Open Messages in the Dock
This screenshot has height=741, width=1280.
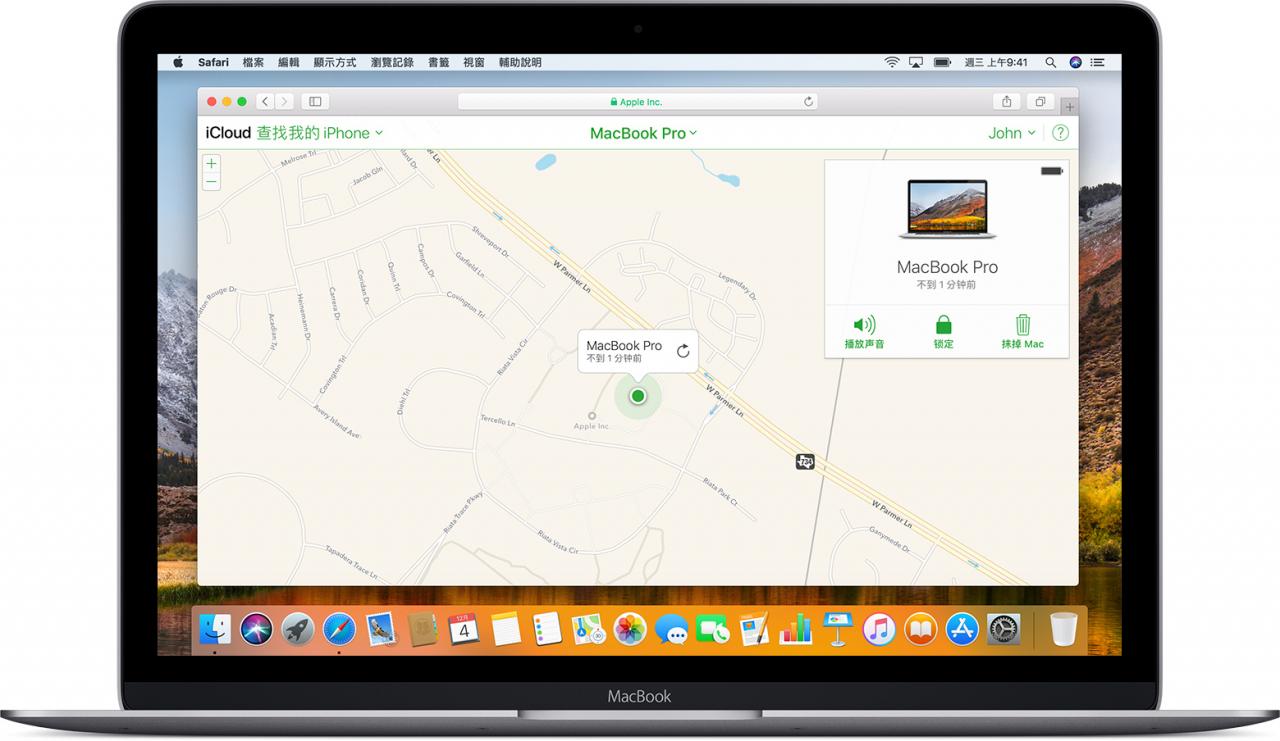click(x=671, y=629)
